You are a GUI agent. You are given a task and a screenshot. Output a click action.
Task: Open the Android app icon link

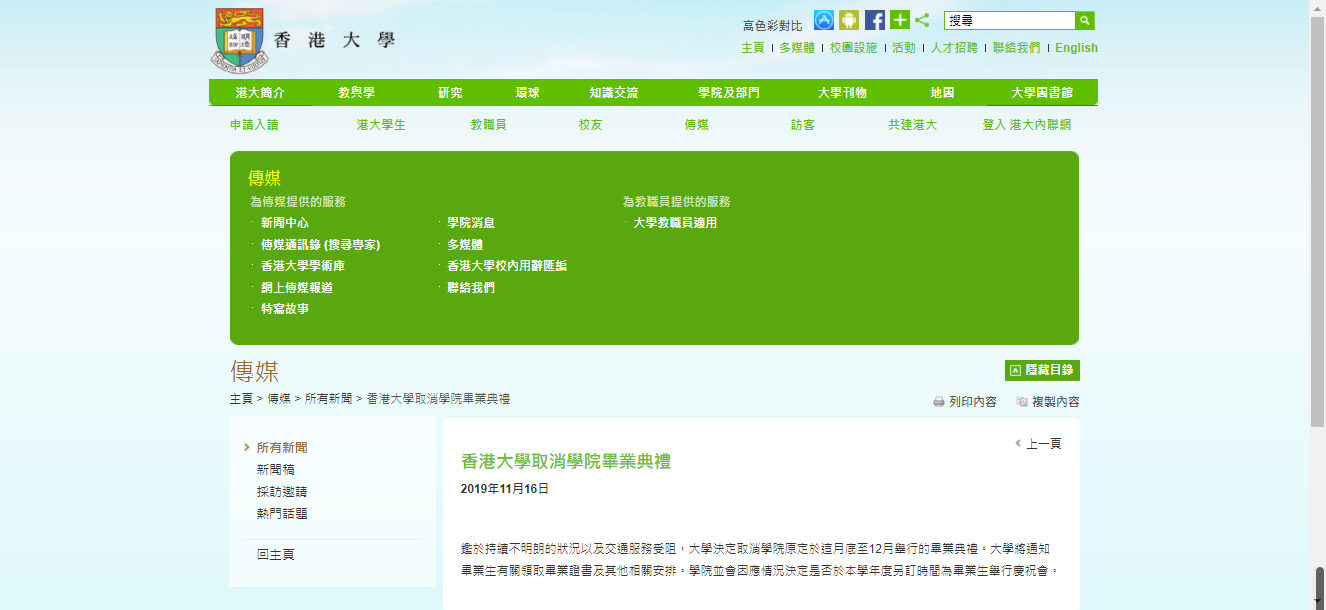click(x=849, y=20)
